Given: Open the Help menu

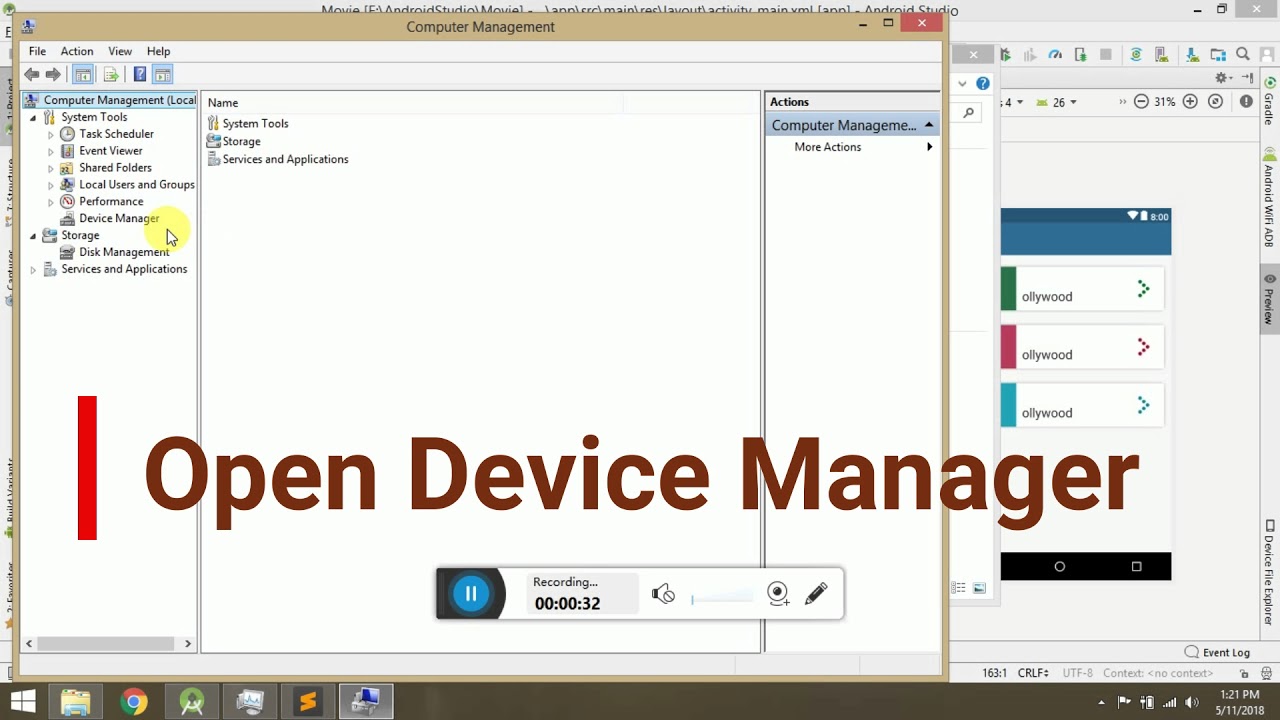Looking at the screenshot, I should coord(158,51).
